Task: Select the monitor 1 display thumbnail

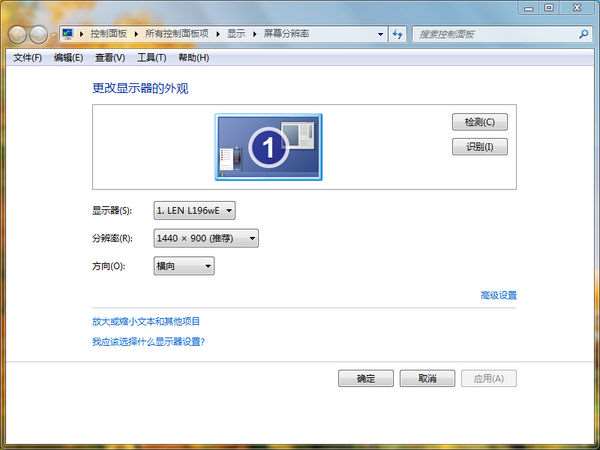Action: pos(269,147)
